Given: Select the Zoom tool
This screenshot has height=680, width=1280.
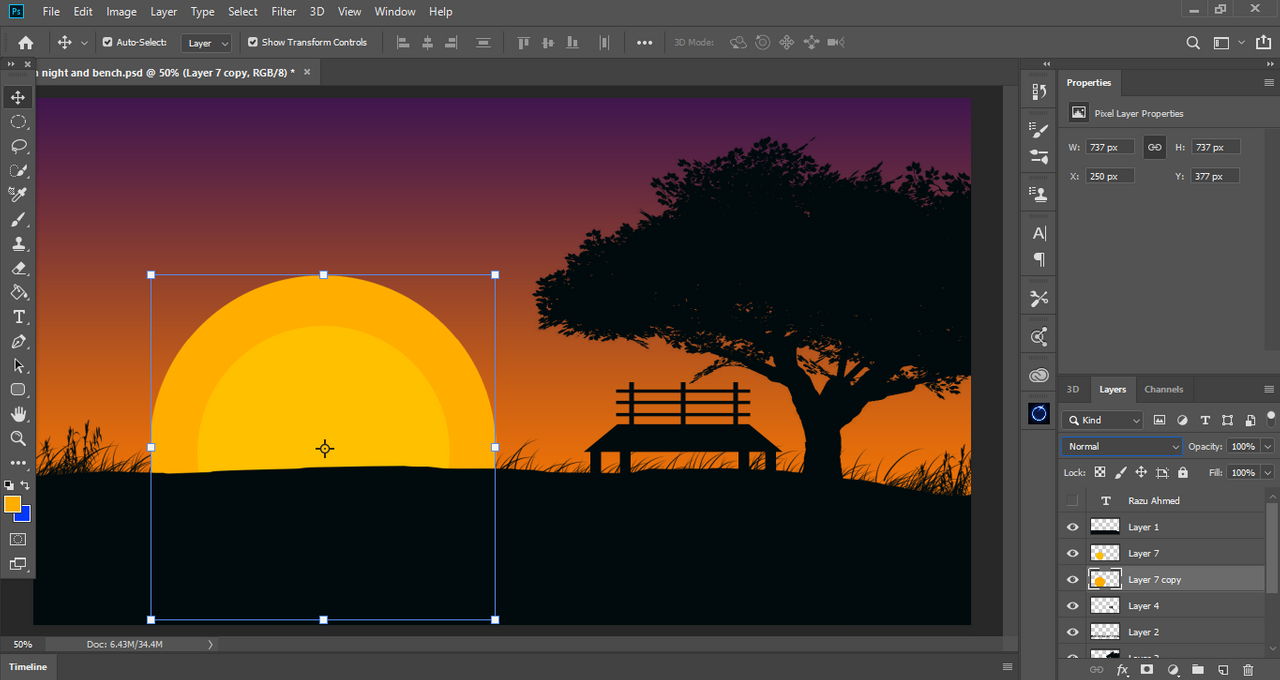Looking at the screenshot, I should [x=18, y=439].
